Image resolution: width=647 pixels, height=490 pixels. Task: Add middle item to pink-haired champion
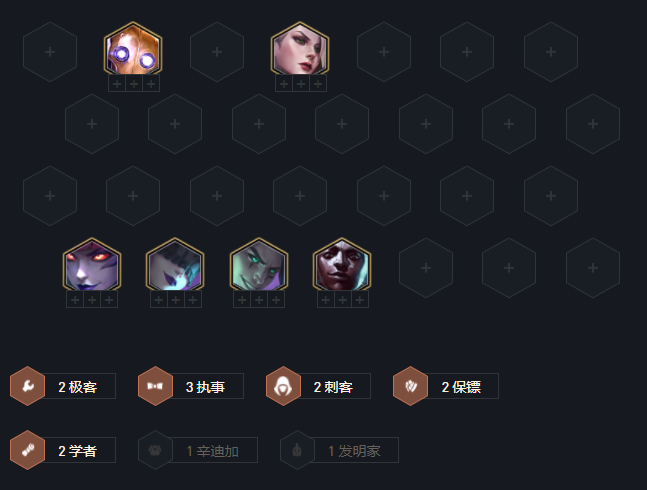301,84
